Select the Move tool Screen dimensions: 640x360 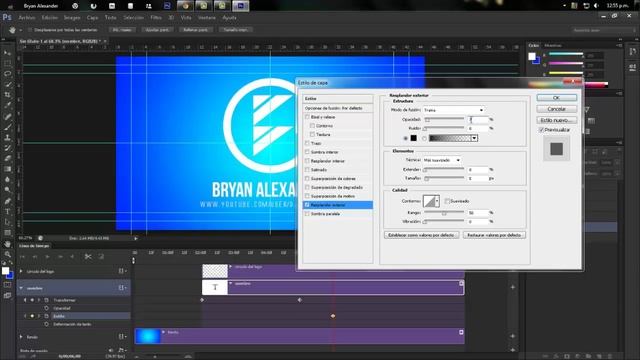[x=7, y=53]
